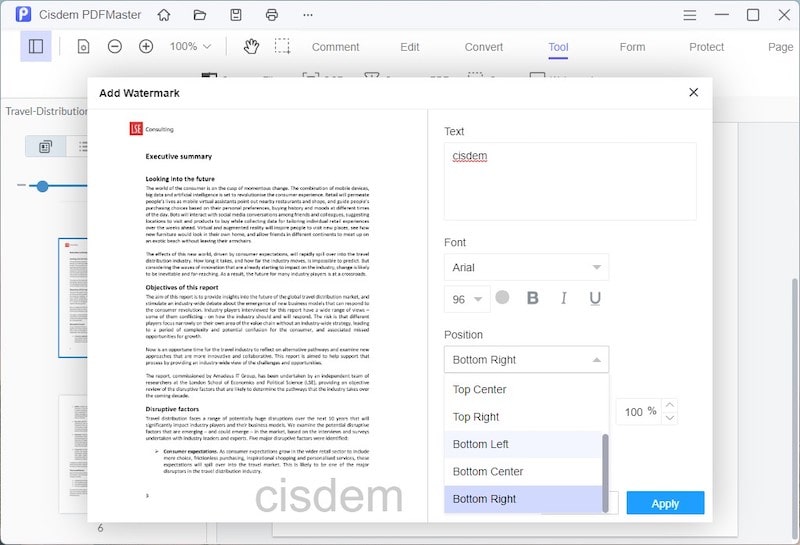The width and height of the screenshot is (800, 545).
Task: Click the page fit icon
Action: click(x=83, y=47)
